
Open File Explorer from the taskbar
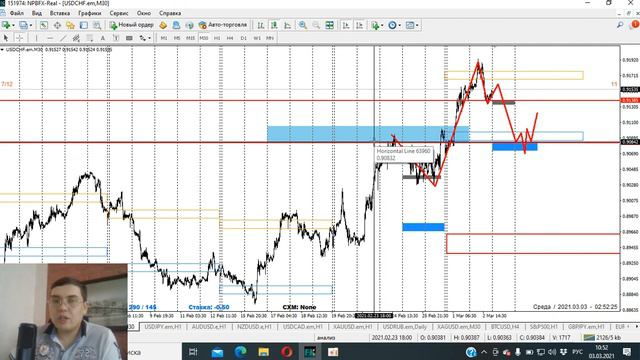[263, 351]
